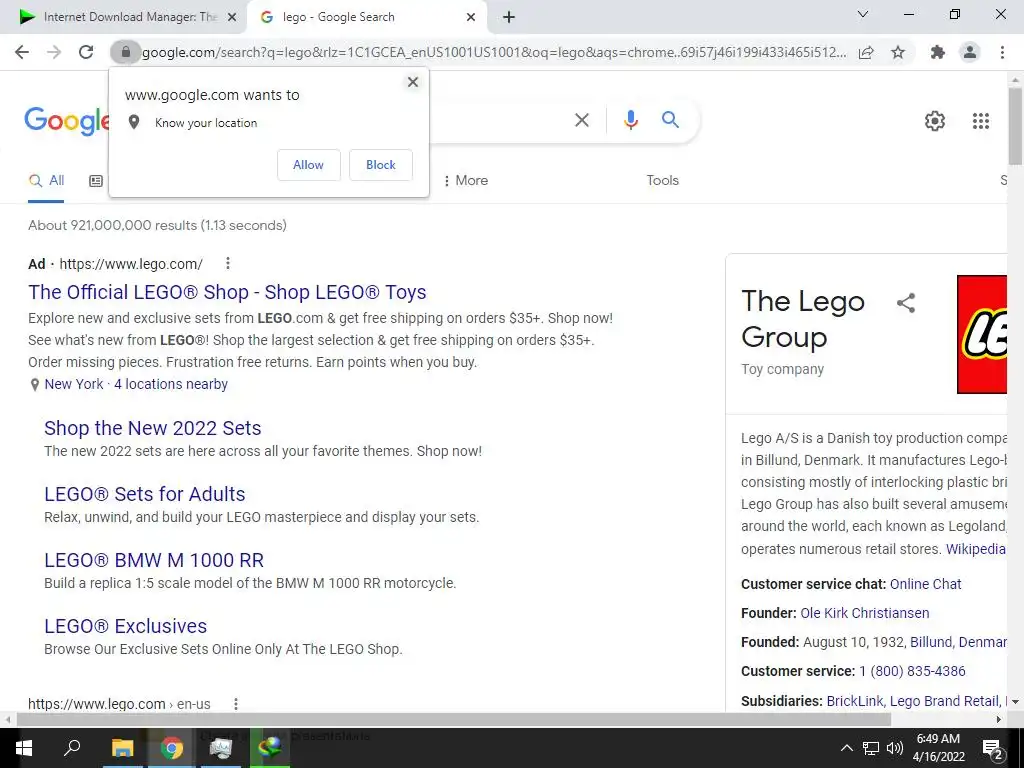The image size is (1024, 768).
Task: Open the Chrome profile avatar
Action: click(970, 52)
